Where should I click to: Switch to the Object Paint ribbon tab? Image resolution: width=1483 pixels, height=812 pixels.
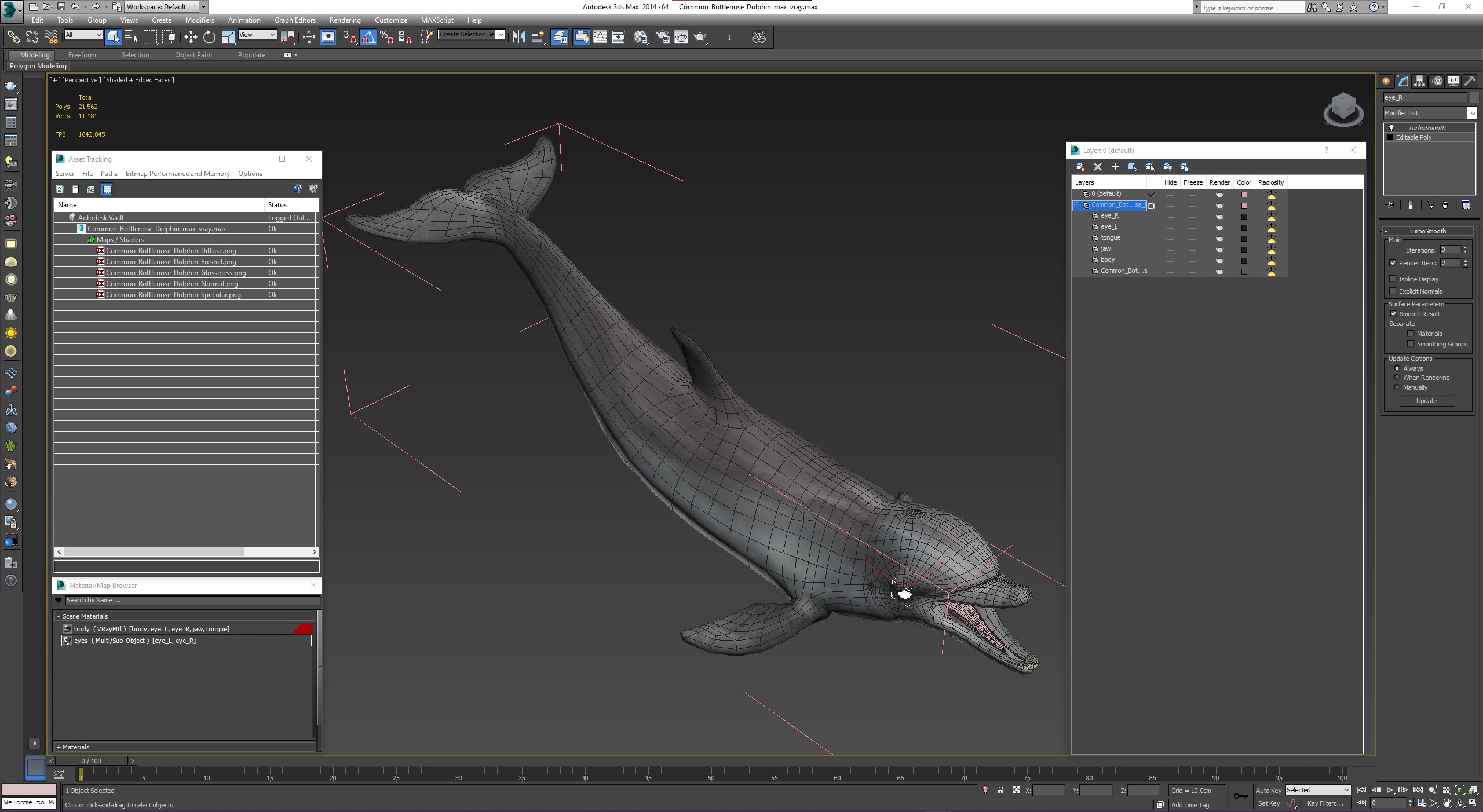click(x=193, y=55)
